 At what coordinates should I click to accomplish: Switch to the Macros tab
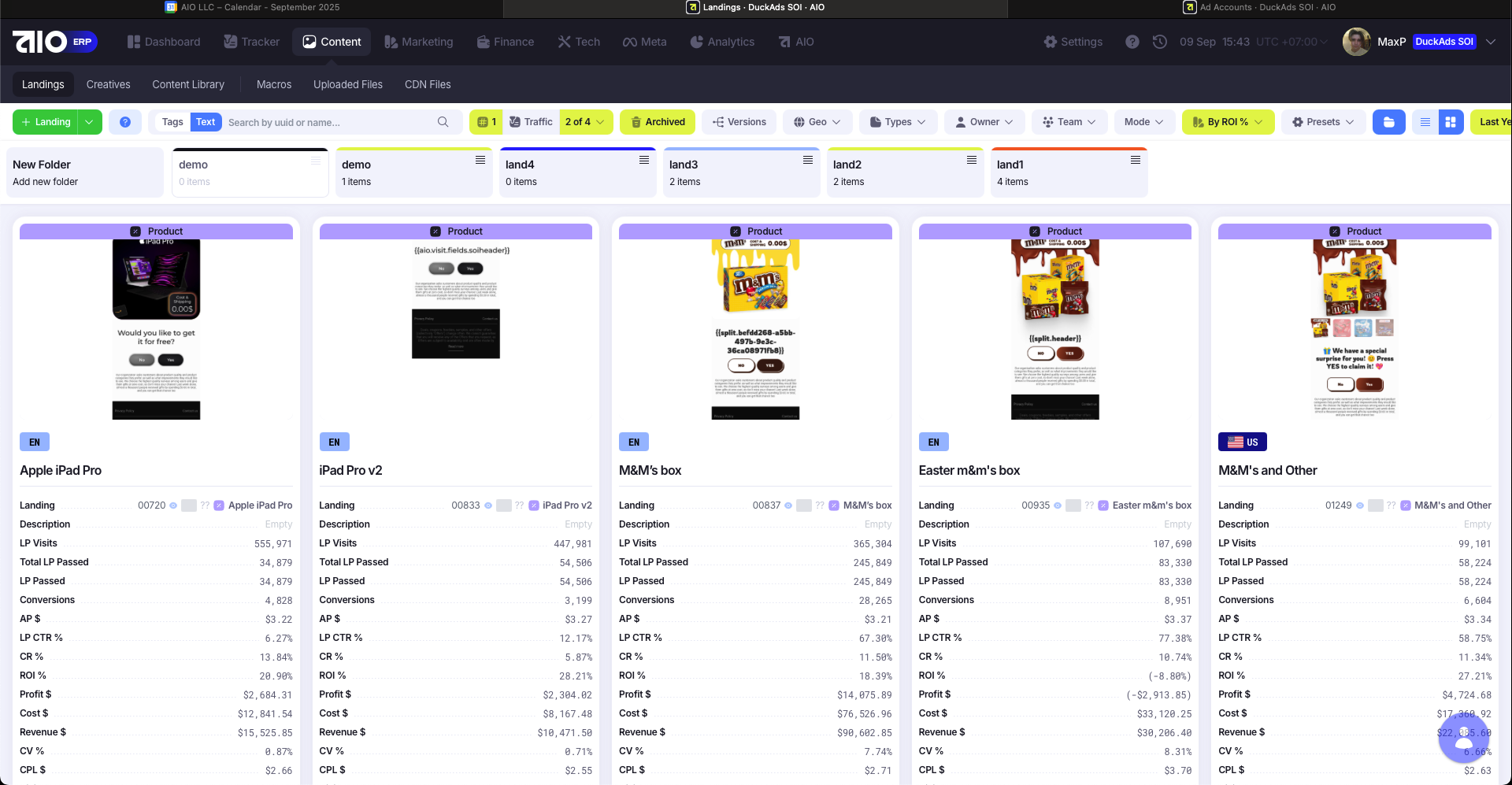tap(274, 84)
